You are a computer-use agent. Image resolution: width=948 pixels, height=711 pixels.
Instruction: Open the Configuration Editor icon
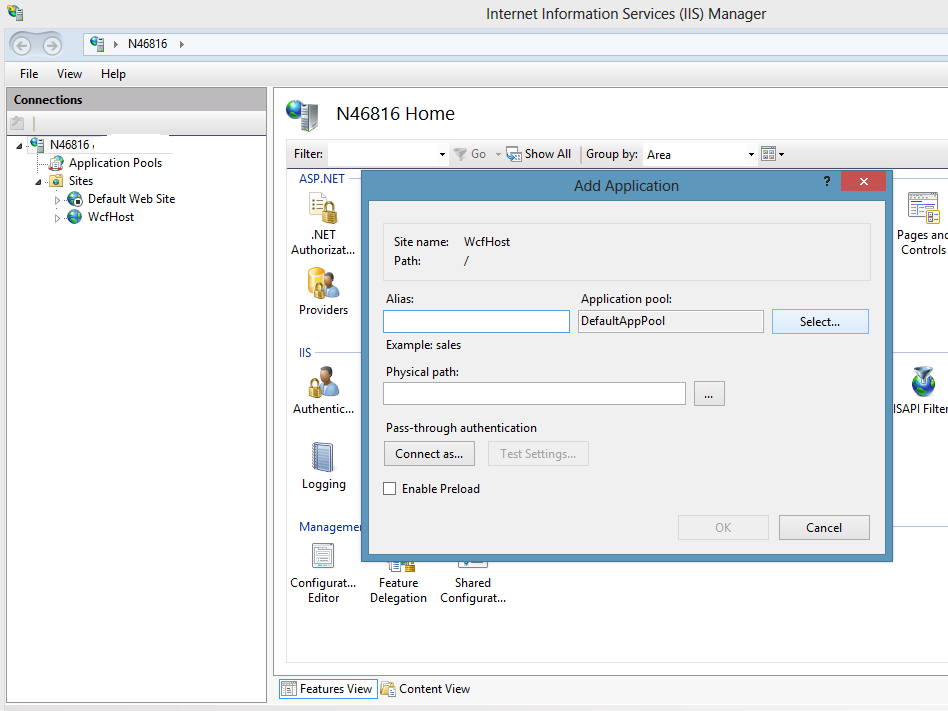pyautogui.click(x=323, y=557)
